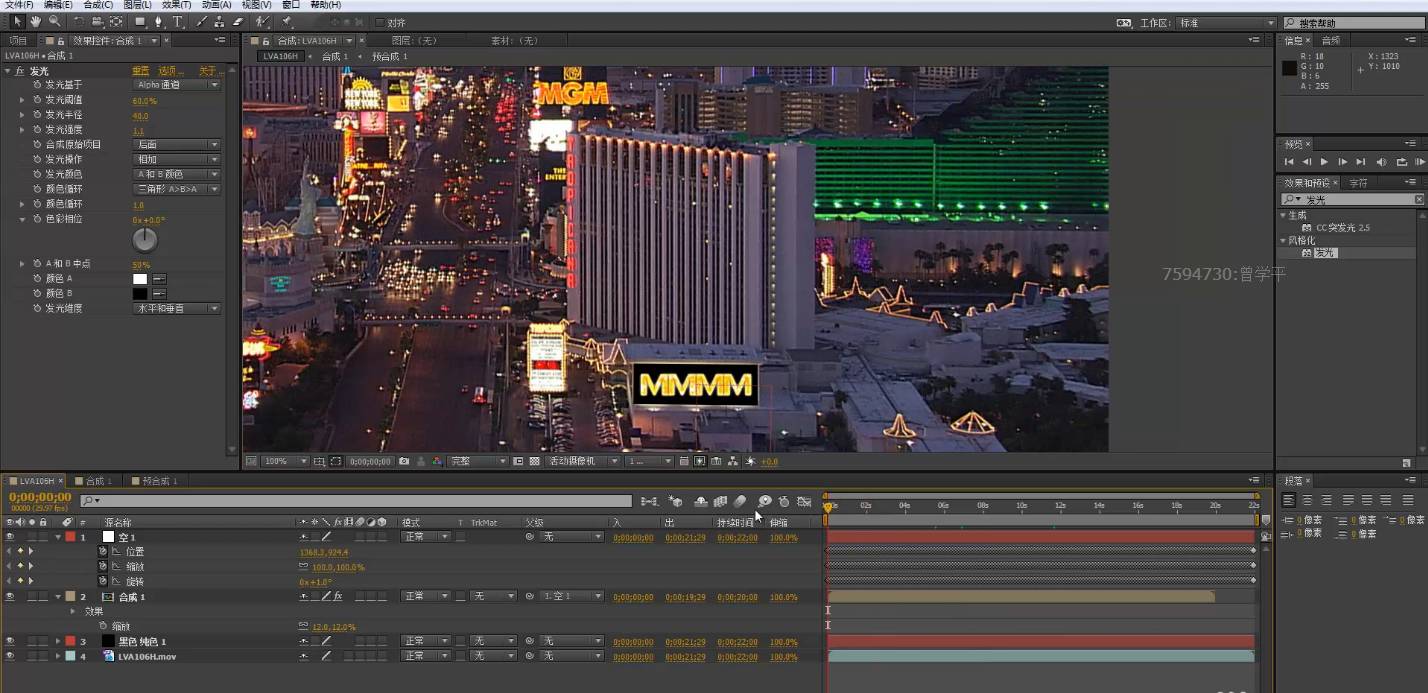Select the Puppet Pin tool

tap(287, 21)
